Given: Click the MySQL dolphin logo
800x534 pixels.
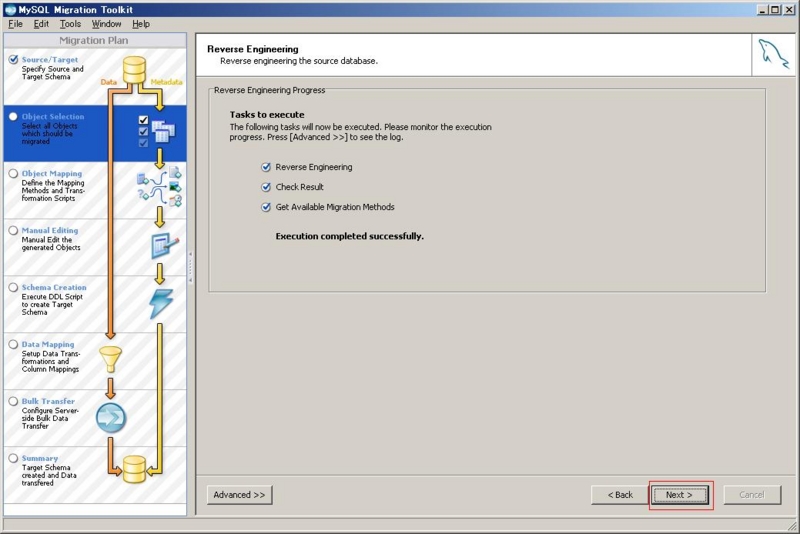Looking at the screenshot, I should point(772,54).
